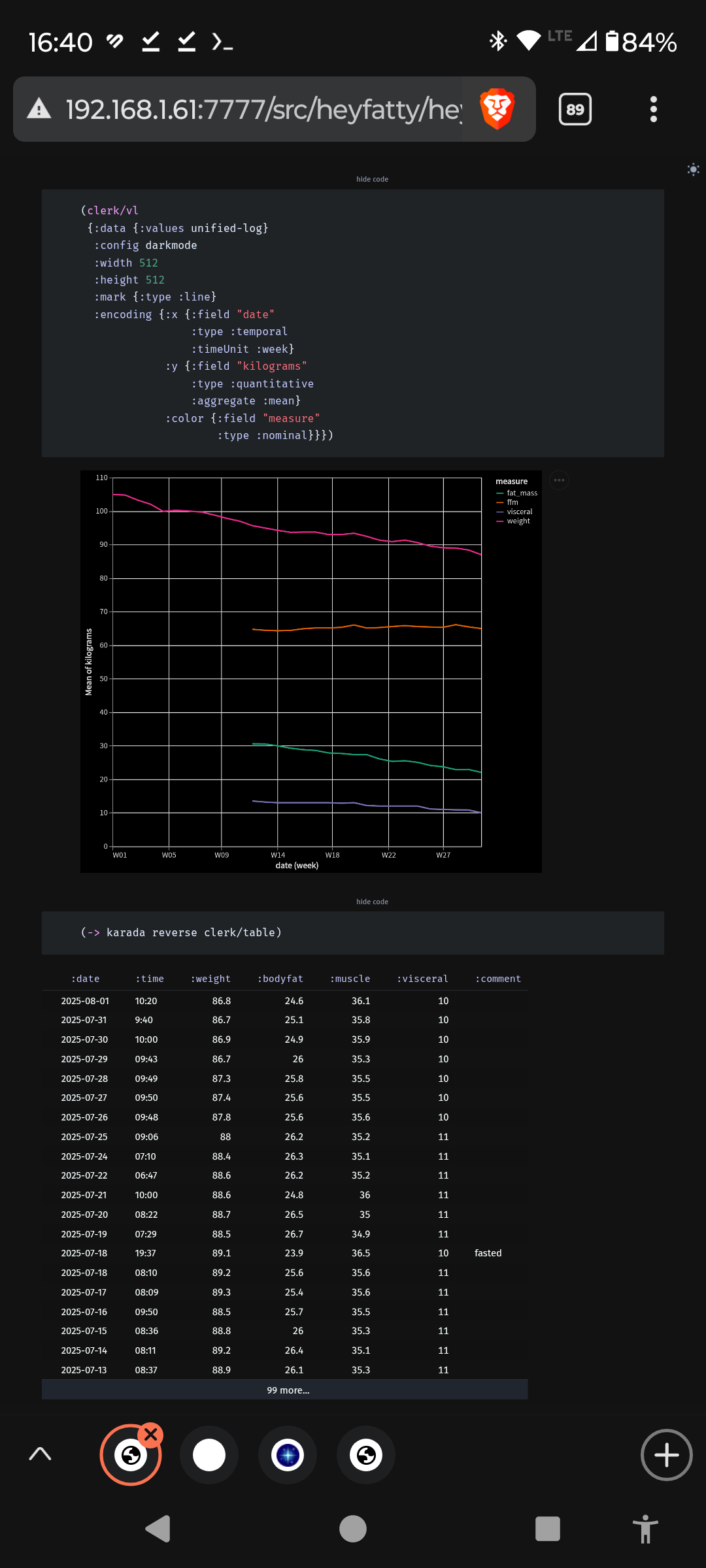Tap the cellular signal strength icon

(x=586, y=42)
